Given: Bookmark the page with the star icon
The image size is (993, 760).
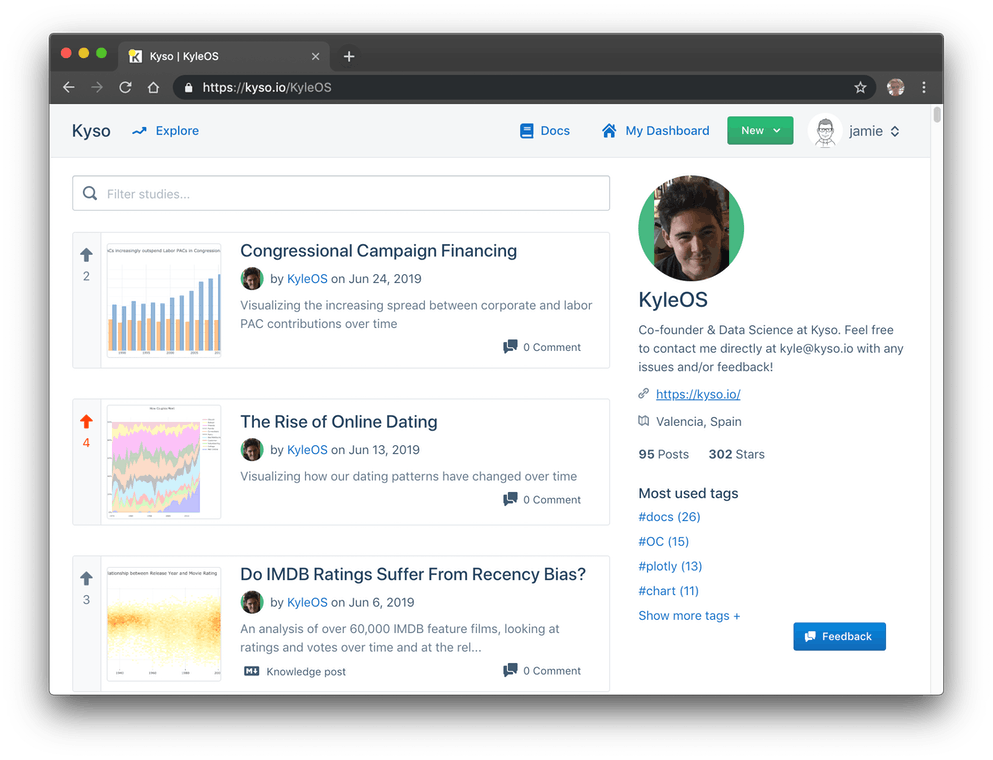Looking at the screenshot, I should pos(860,87).
